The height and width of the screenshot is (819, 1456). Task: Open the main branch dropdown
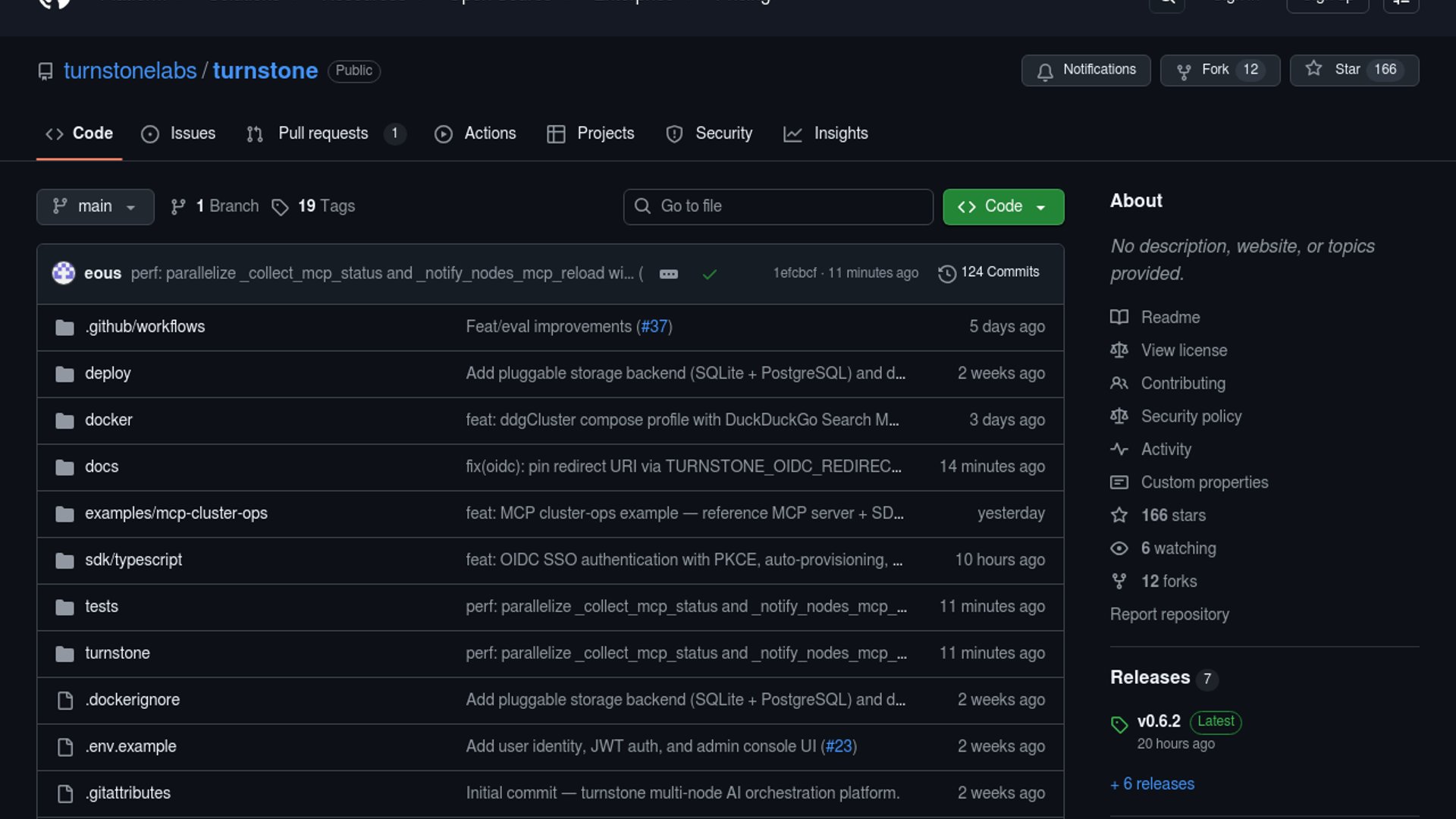click(x=96, y=206)
